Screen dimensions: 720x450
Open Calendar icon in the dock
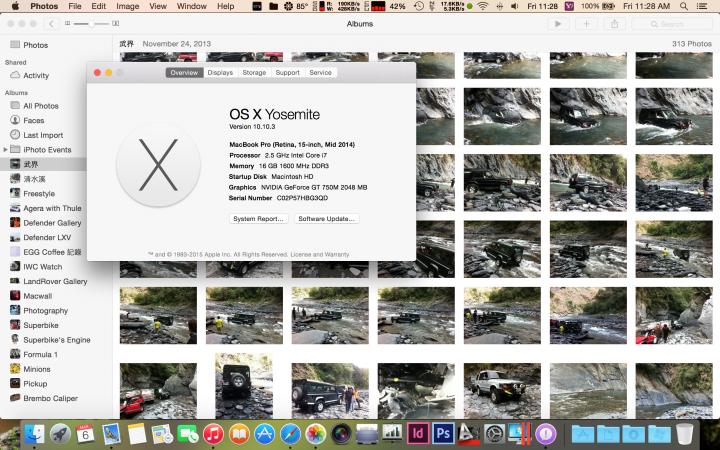tap(85, 433)
